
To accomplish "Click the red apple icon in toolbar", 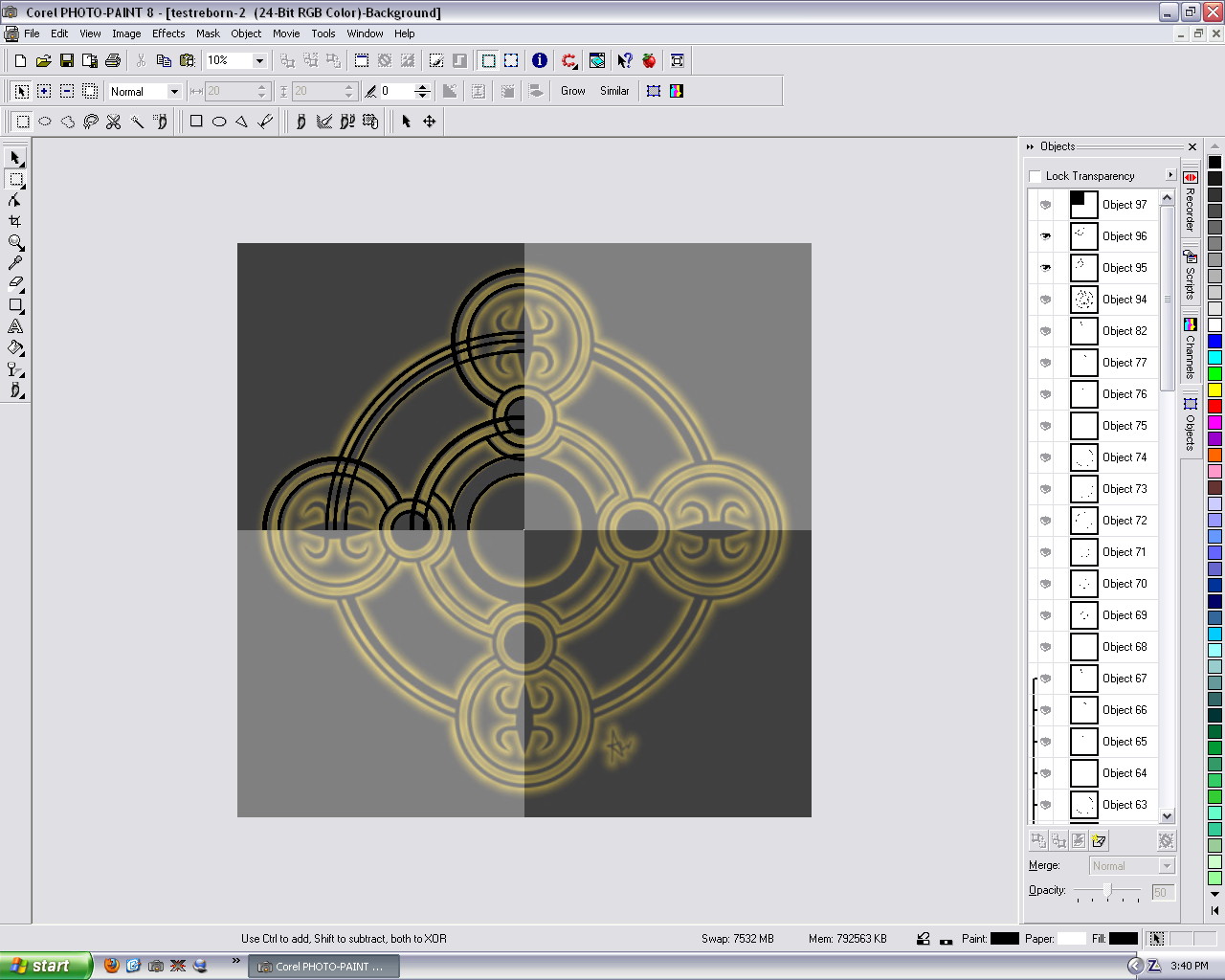I will pos(649,60).
